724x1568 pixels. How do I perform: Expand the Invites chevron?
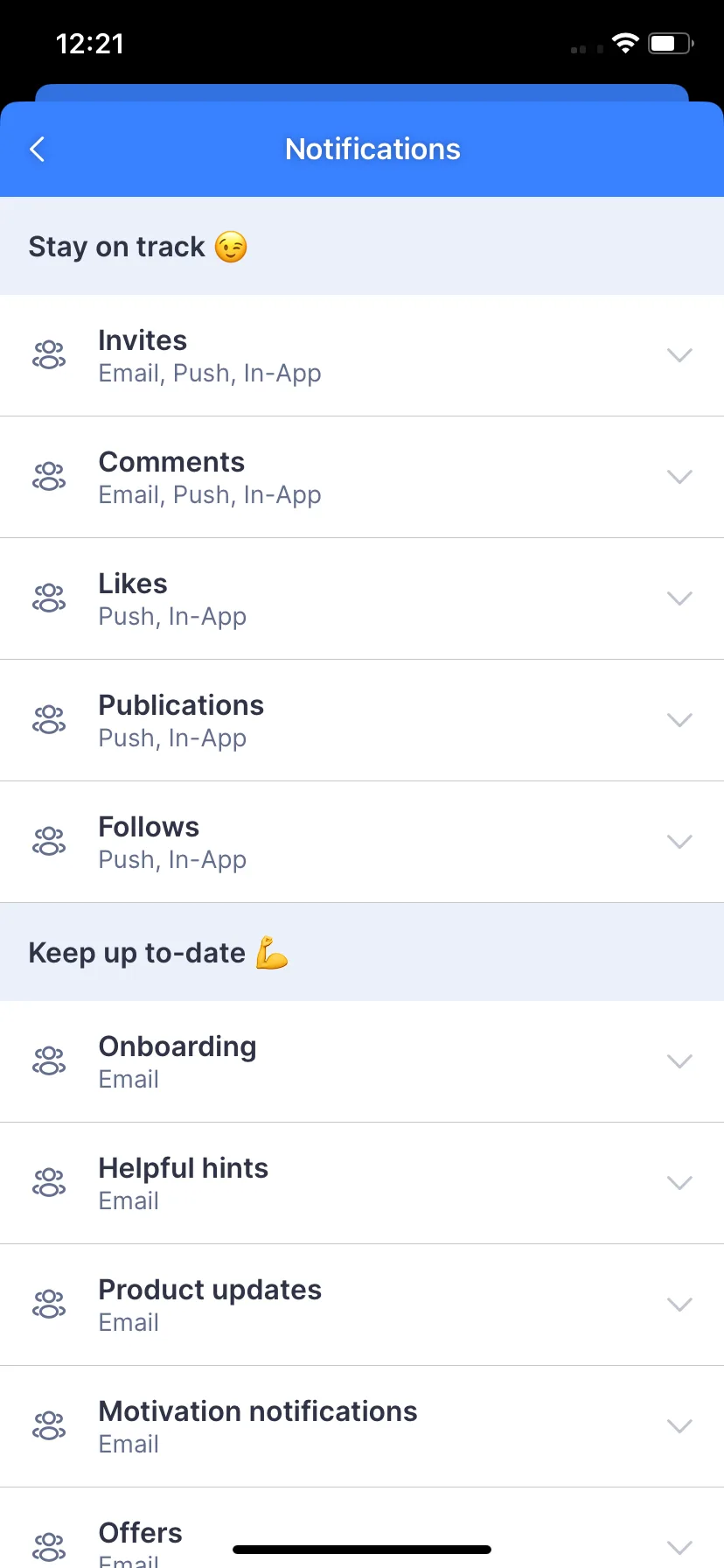coord(679,355)
